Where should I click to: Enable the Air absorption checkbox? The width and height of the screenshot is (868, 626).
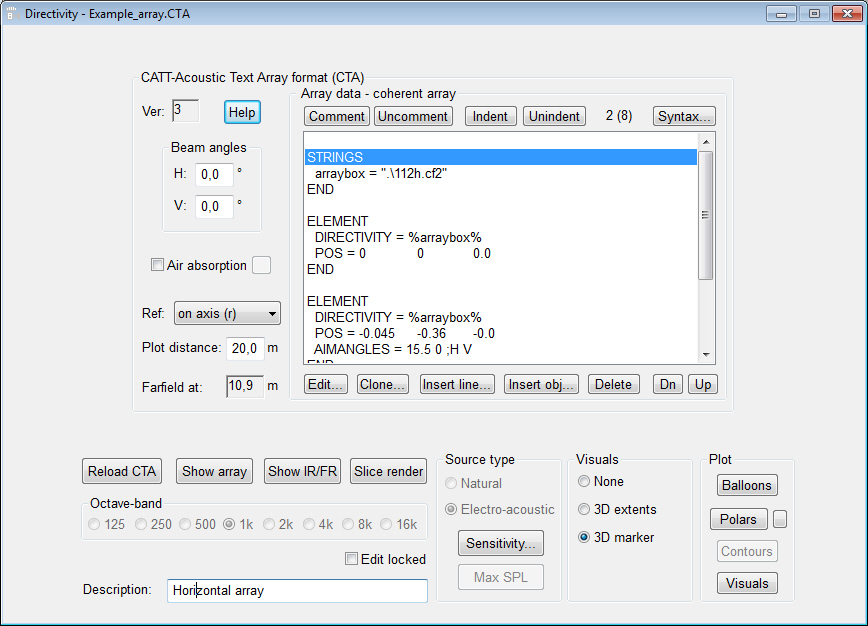pyautogui.click(x=157, y=265)
